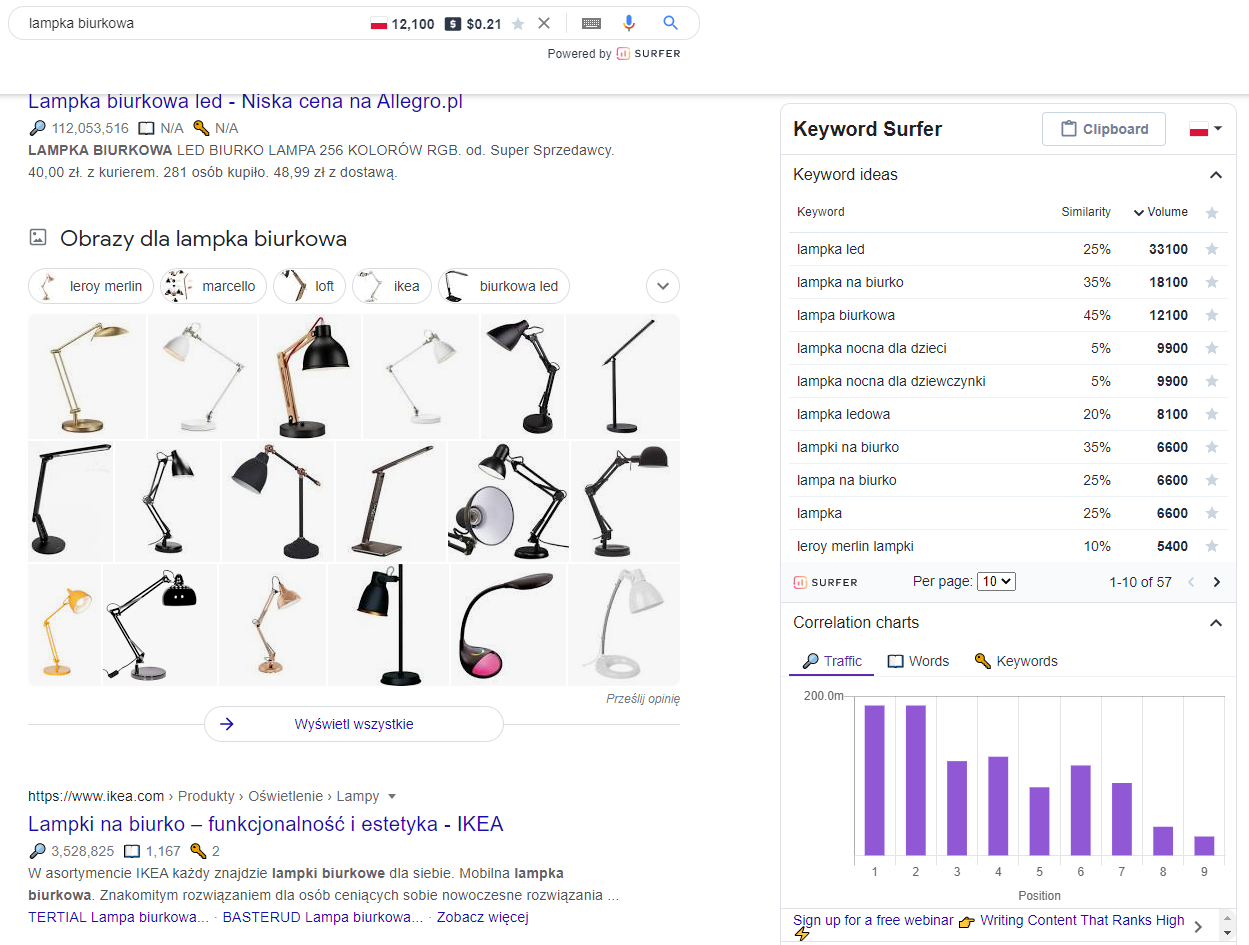Viewport: 1249px width, 945px height.
Task: Click keyword 'leroy merlin lampki' text
Action: pyautogui.click(x=855, y=546)
